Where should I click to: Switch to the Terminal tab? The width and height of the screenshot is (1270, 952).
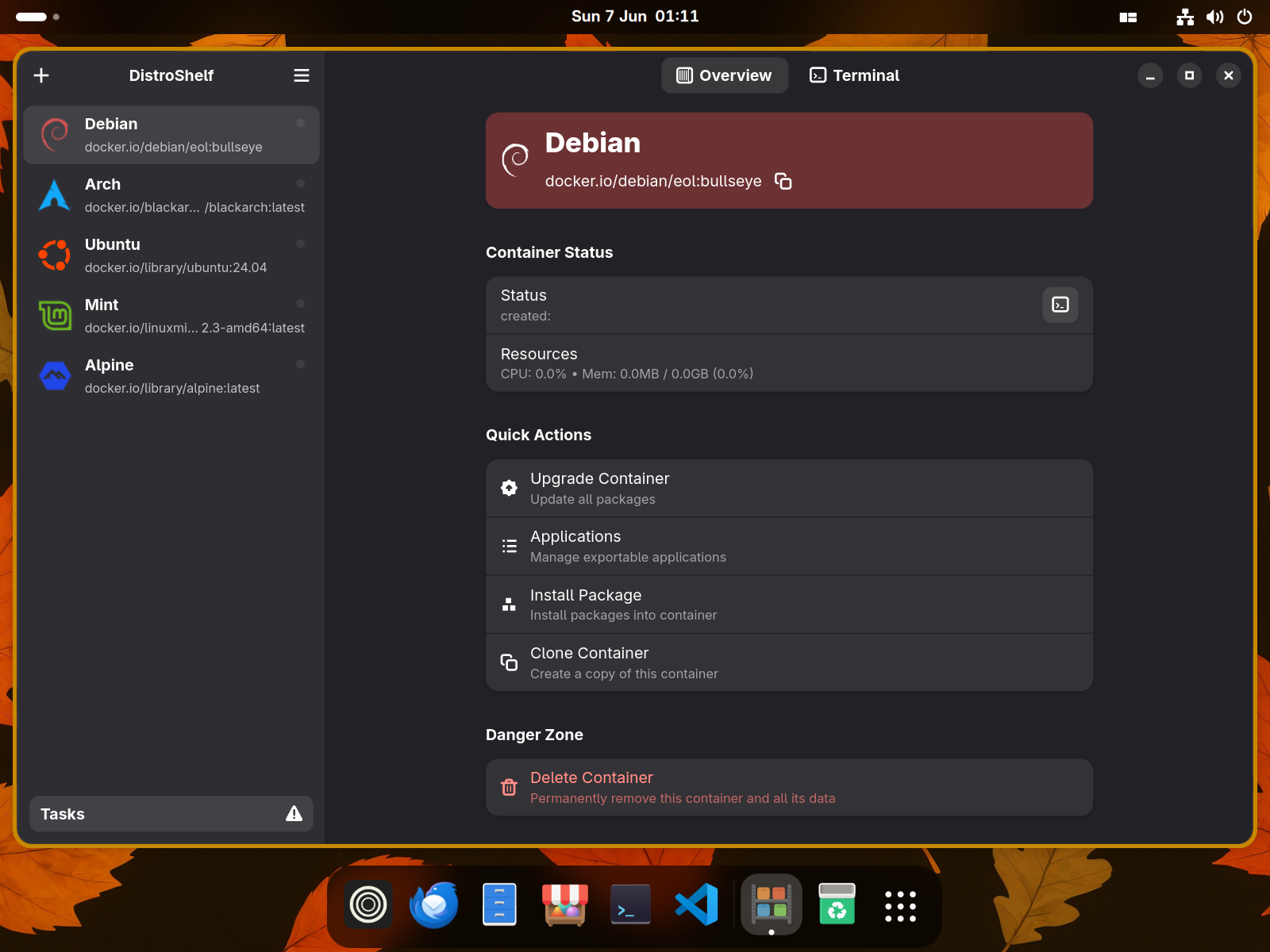pos(855,75)
